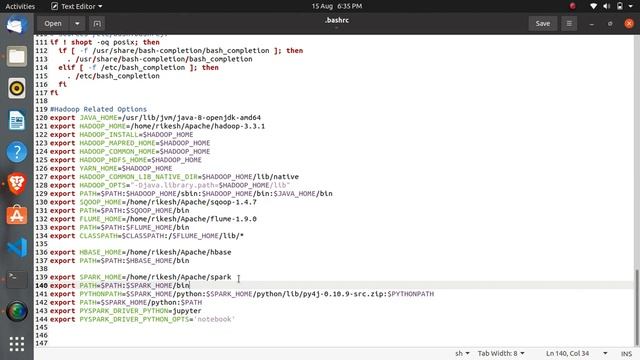
Task: Click HBASE_HOME export on line 136
Action: [x=140, y=252]
